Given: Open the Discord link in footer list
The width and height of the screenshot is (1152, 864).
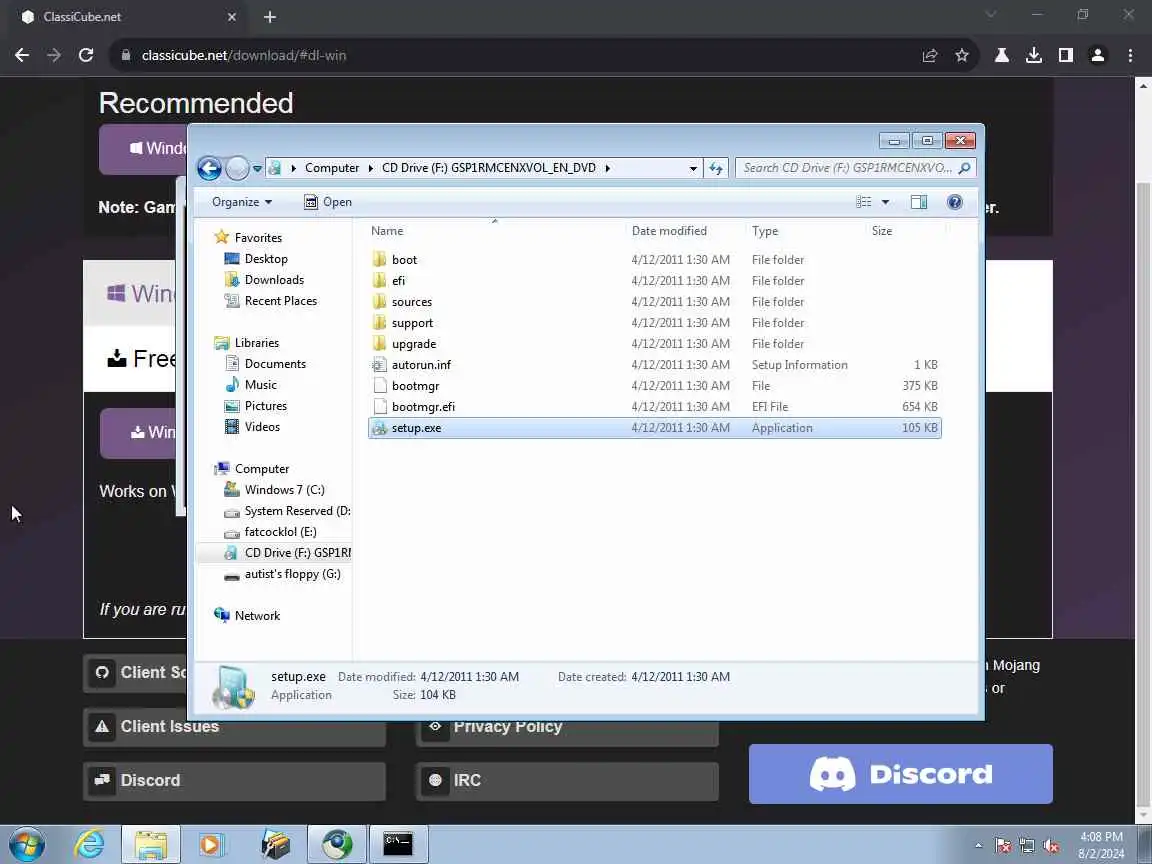Looking at the screenshot, I should point(234,780).
